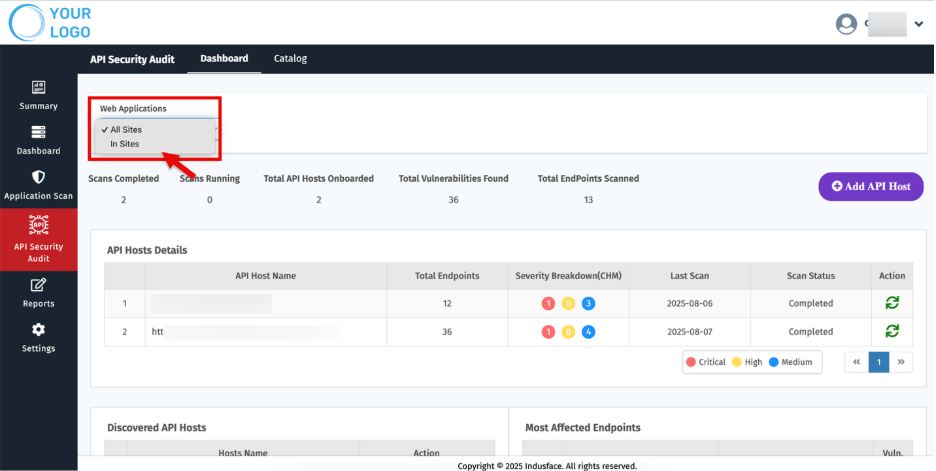
Task: Click Total API Hosts Onboarded statistic
Action: point(319,189)
